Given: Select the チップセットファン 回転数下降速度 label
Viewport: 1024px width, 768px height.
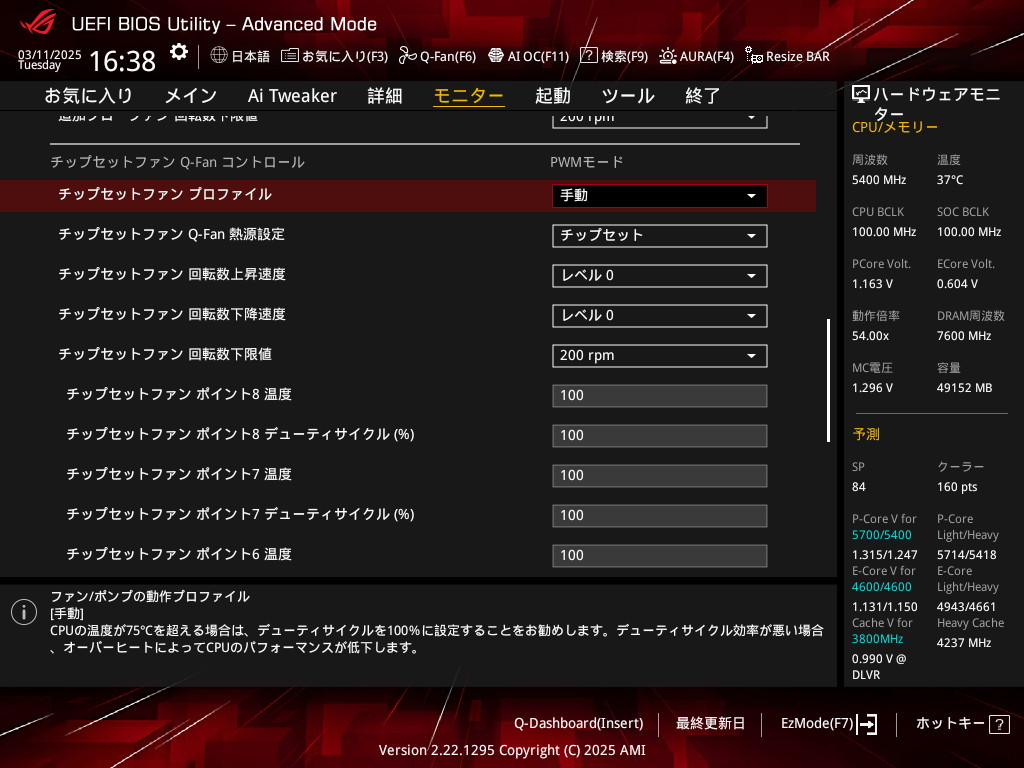Looking at the screenshot, I should pyautogui.click(x=172, y=313).
